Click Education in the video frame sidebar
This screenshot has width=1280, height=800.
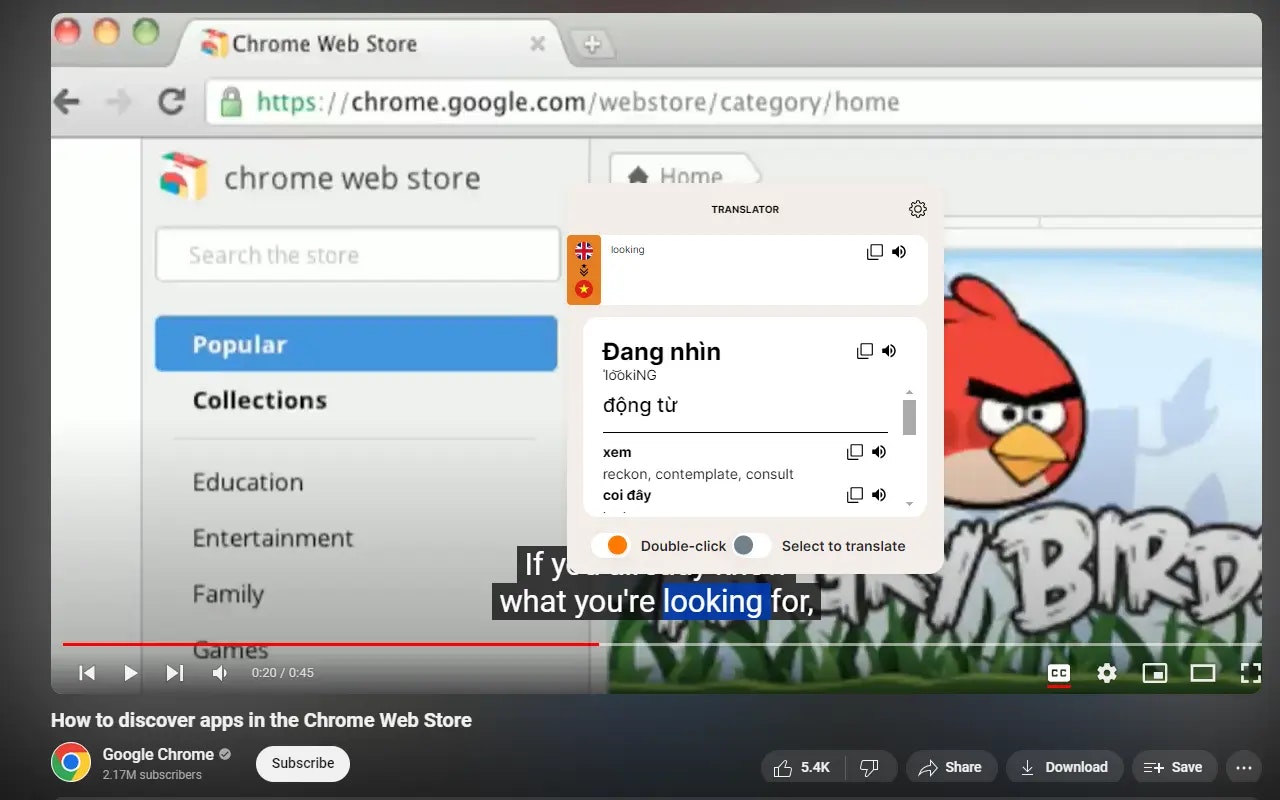248,482
